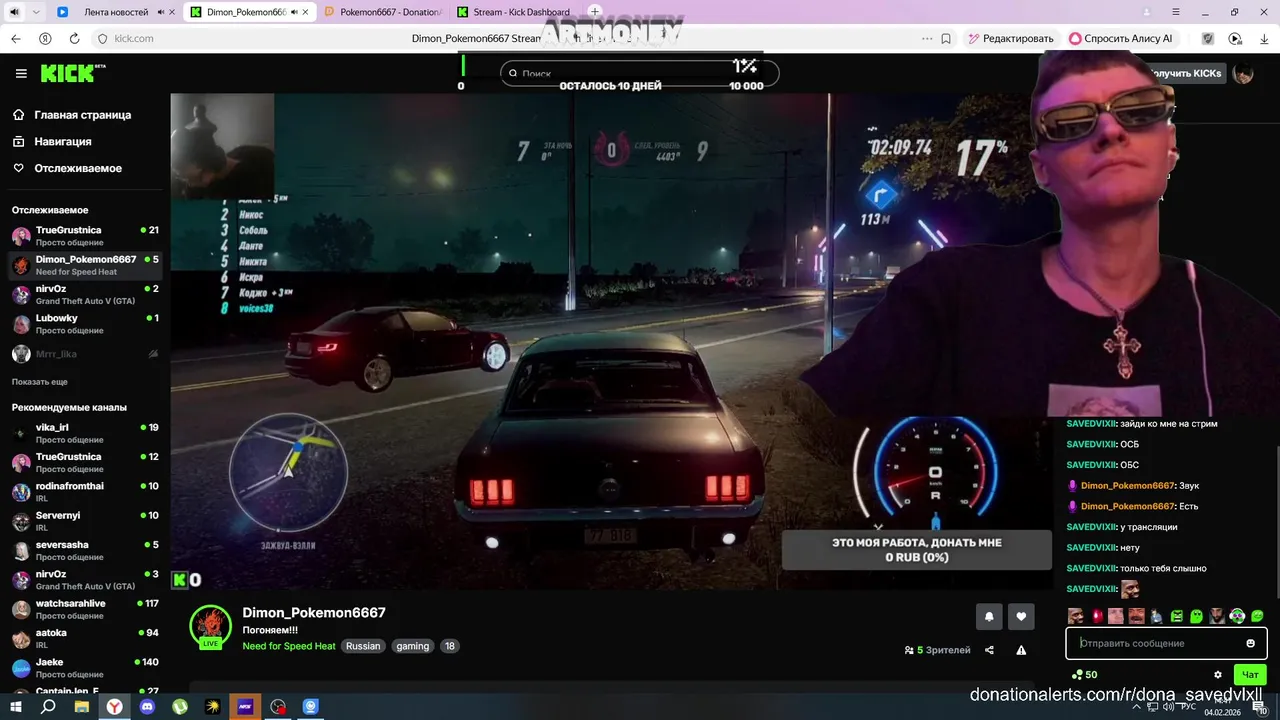Mute the Лента новостей tab audio icon
The width and height of the screenshot is (1280, 720).
[x=161, y=12]
